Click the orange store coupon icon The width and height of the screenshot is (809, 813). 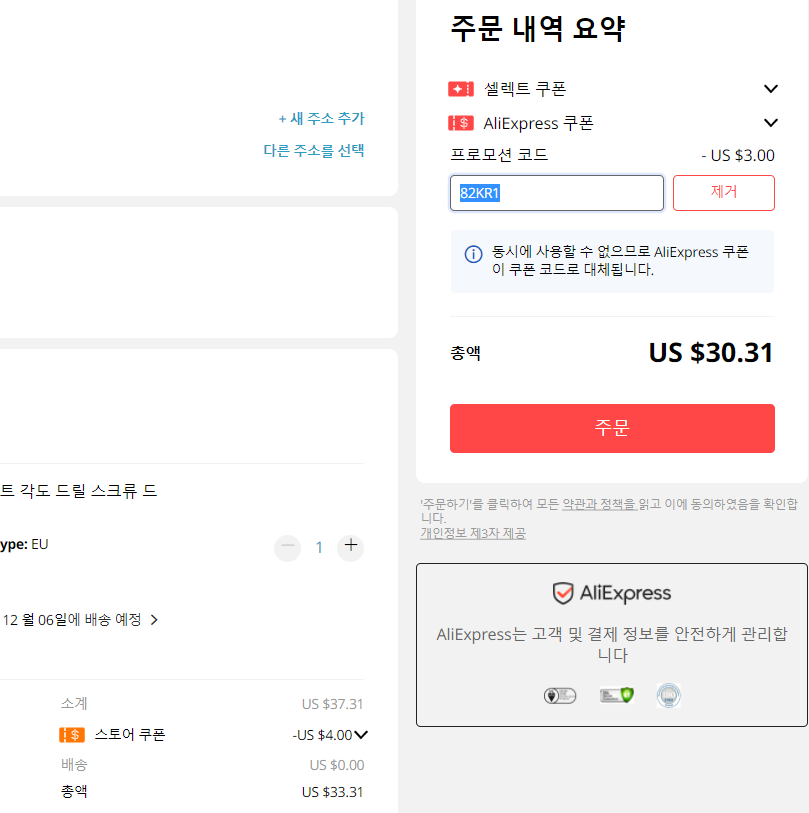[x=72, y=735]
